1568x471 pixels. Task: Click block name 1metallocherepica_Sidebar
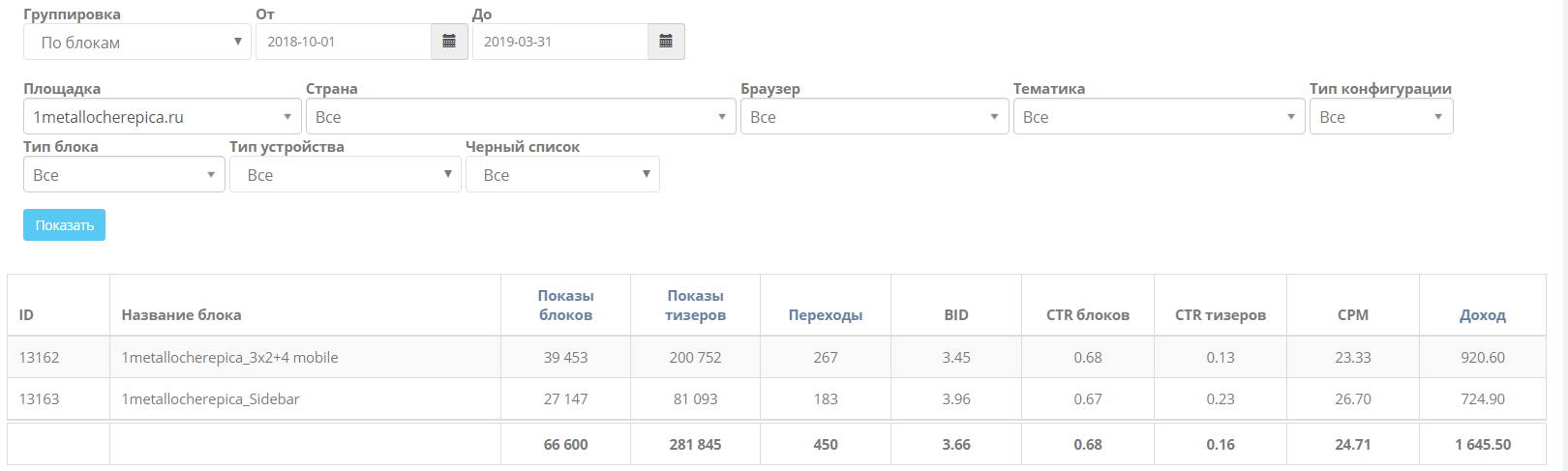pos(210,399)
